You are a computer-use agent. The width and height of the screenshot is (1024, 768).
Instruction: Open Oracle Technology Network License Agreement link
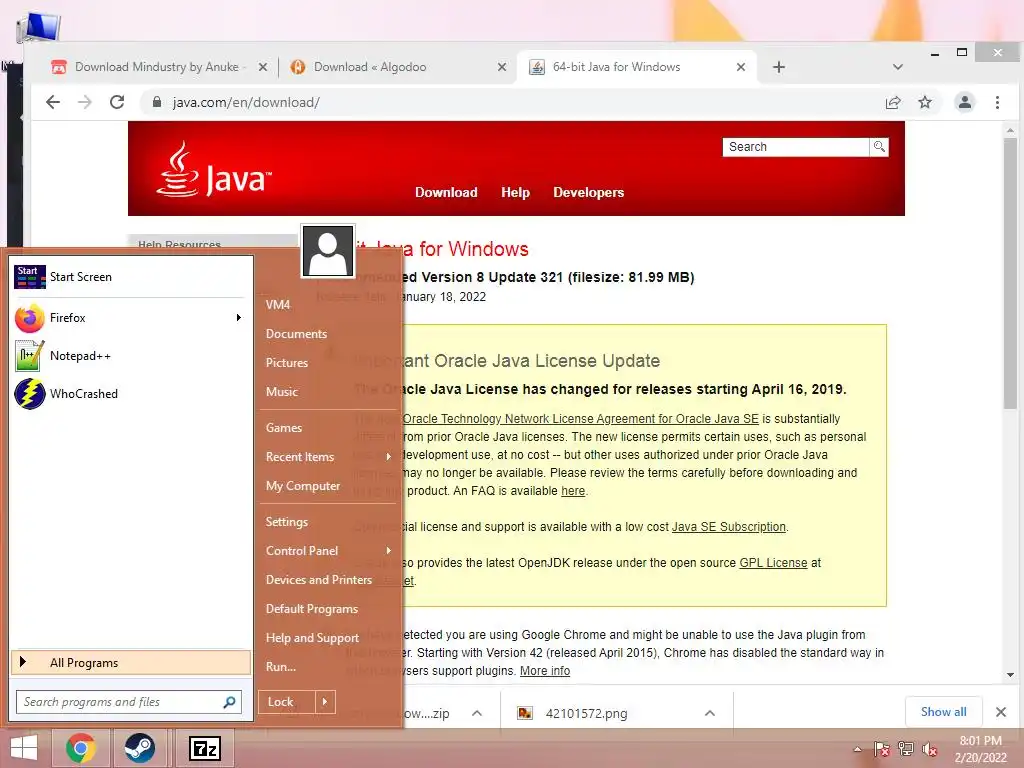(581, 419)
